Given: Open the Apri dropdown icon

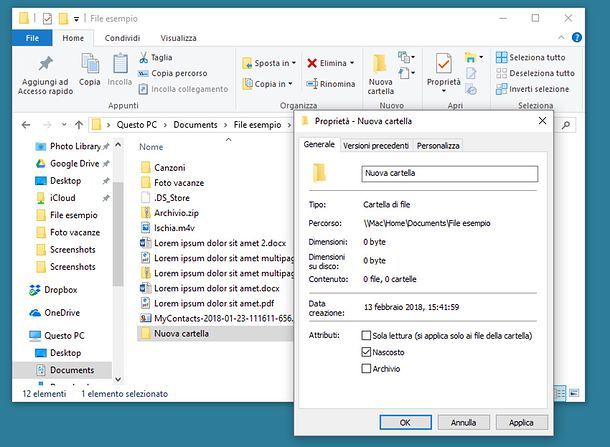Looking at the screenshot, I should click(473, 58).
